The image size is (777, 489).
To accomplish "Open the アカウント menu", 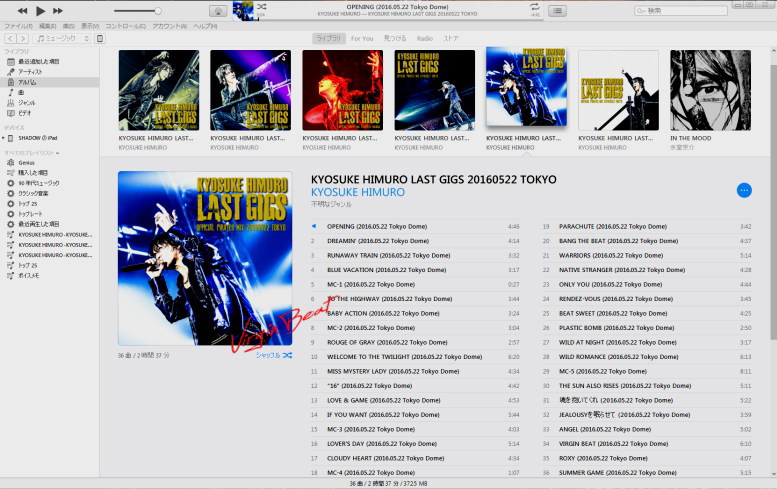I will click(x=169, y=26).
